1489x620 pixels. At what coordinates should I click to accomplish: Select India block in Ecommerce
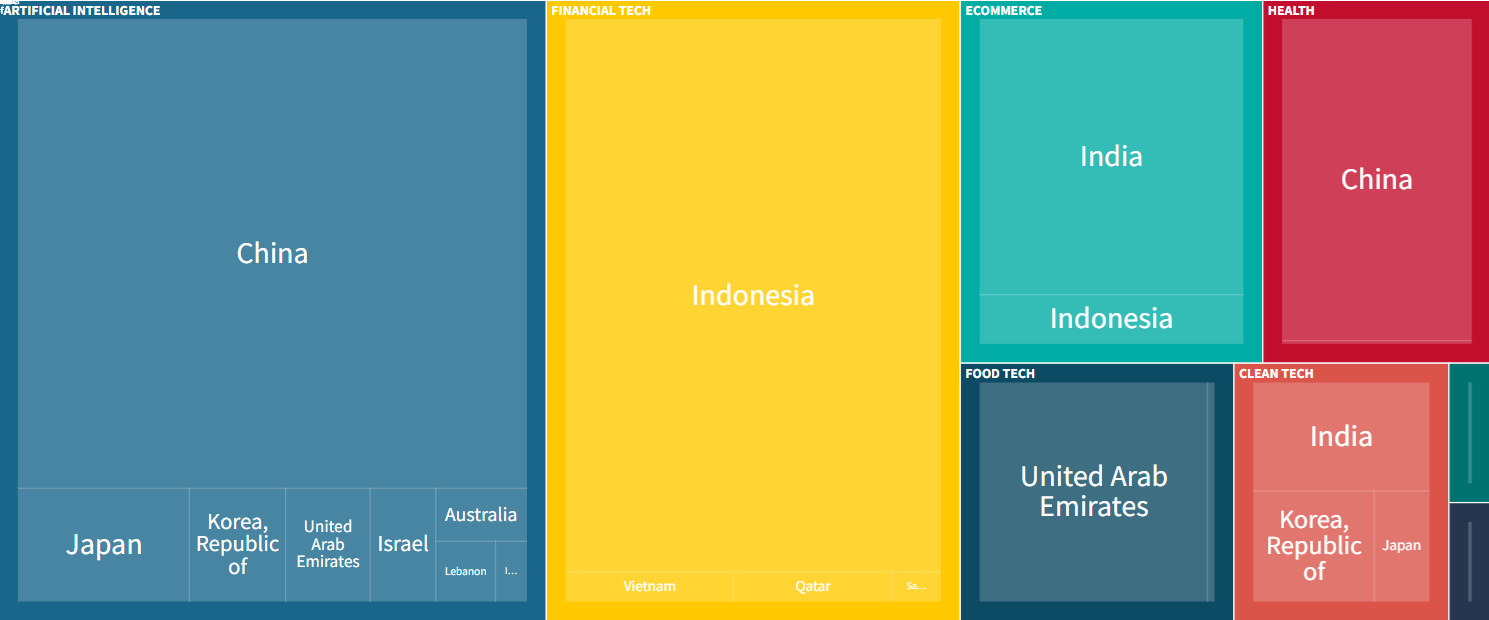pos(1111,157)
